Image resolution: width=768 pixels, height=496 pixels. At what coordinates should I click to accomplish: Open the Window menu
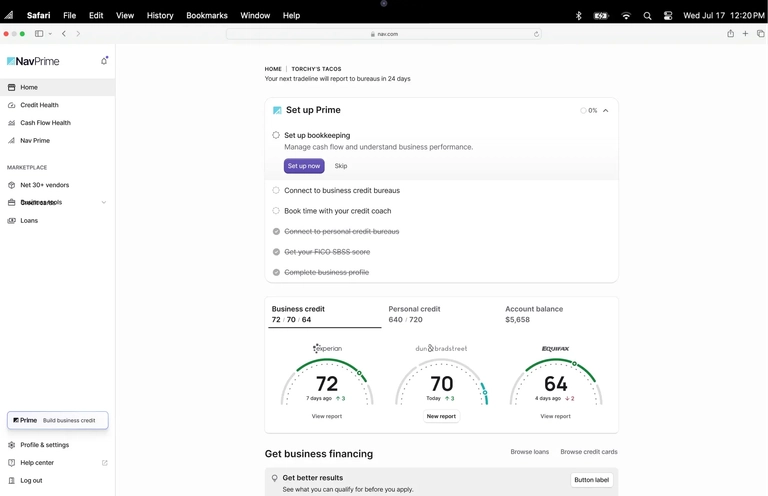pyautogui.click(x=255, y=16)
